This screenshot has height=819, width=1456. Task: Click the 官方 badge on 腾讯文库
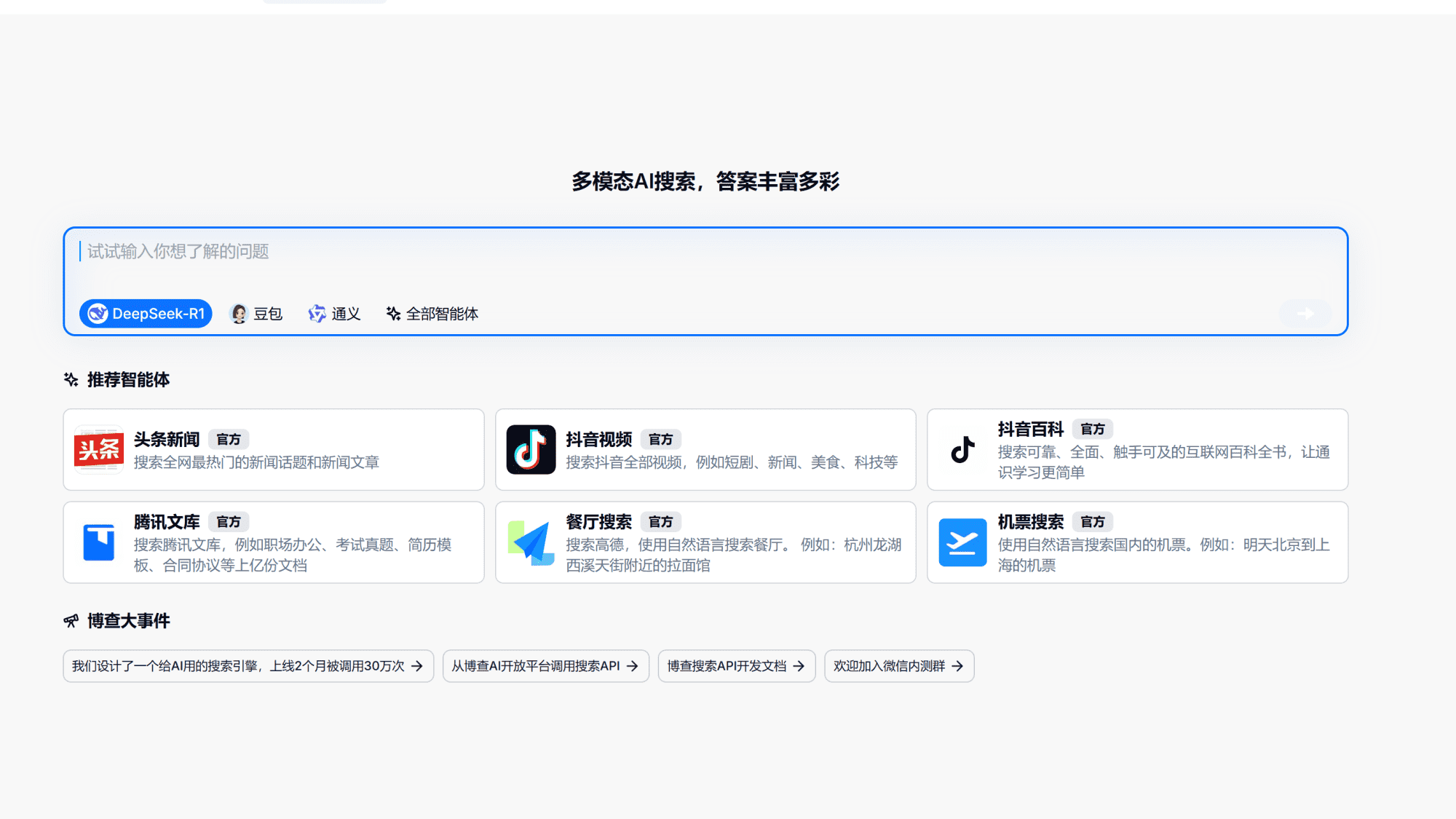point(229,522)
